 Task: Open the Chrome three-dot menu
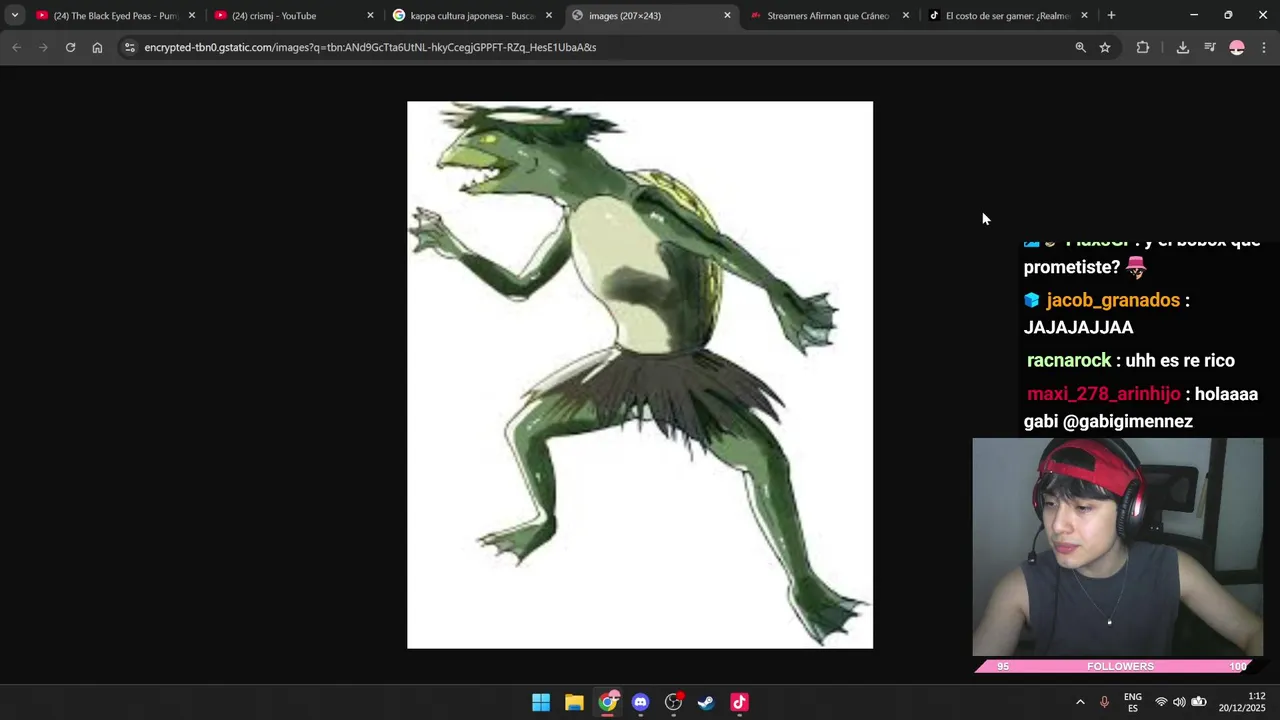click(x=1264, y=47)
